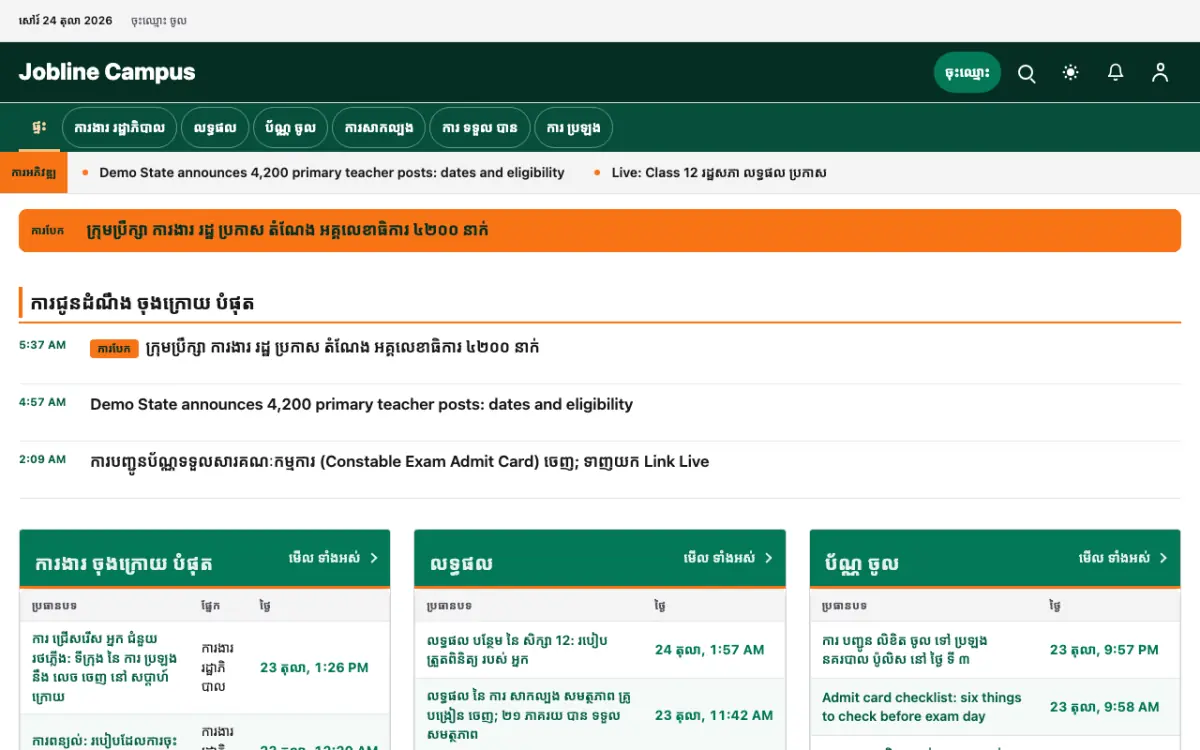Screen dimensions: 1200x750
Task: Select the ផ្ទះ home nav item
Action: coord(39,127)
